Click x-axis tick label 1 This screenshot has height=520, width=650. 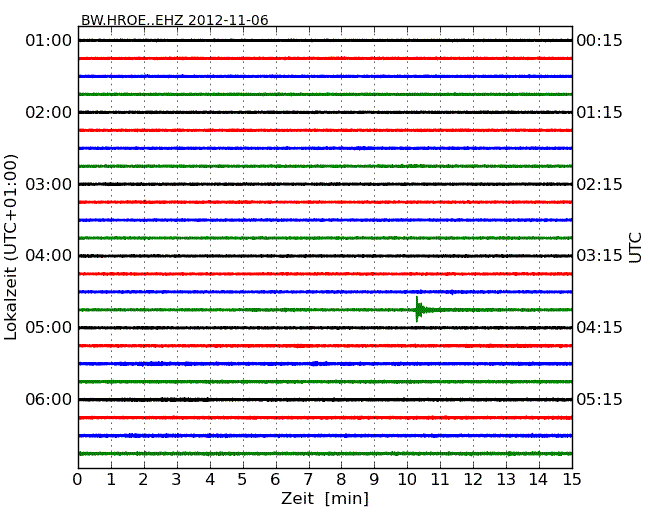tap(111, 480)
